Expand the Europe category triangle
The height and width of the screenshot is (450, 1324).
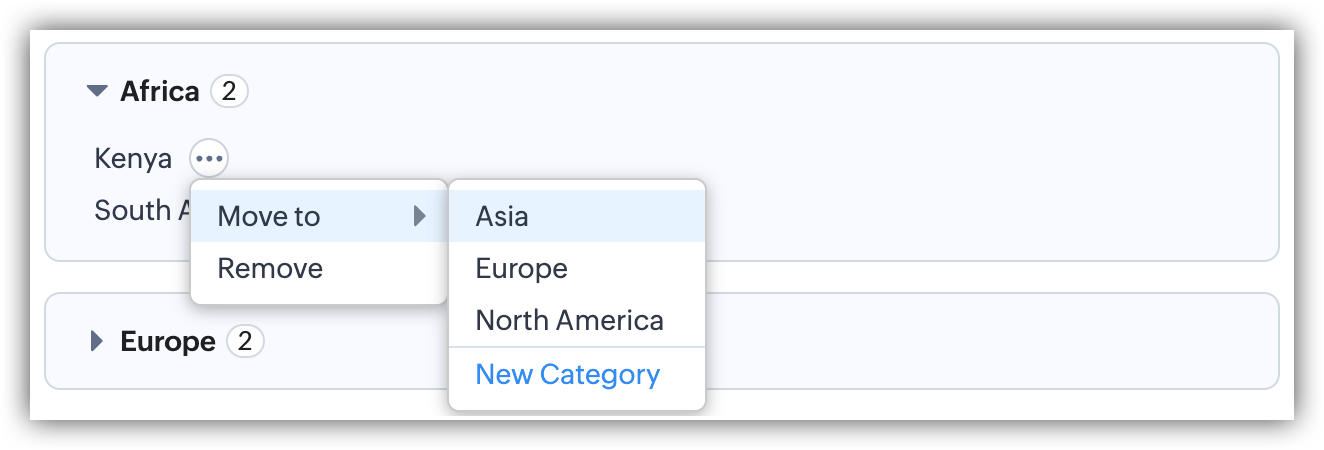(x=97, y=342)
